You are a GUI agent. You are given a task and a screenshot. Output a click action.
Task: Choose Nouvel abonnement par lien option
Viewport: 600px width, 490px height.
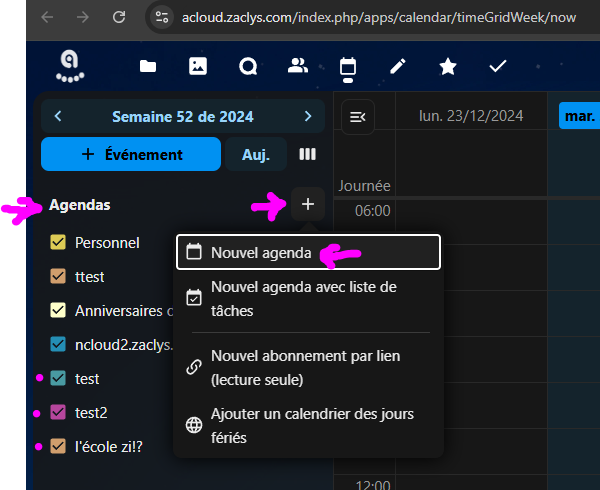pos(307,367)
